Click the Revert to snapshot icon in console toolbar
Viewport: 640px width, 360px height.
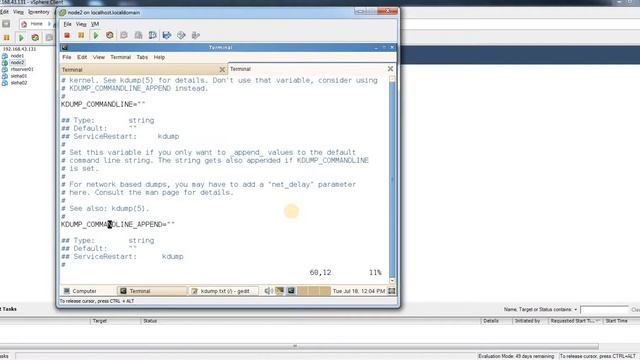138,36
